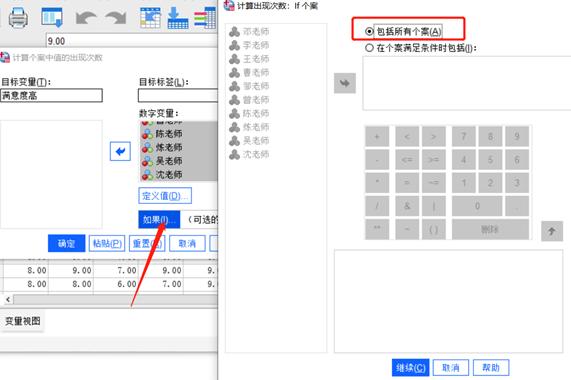This screenshot has width=571, height=380.
Task: Click the 如果(I)... button
Action: tap(159, 219)
